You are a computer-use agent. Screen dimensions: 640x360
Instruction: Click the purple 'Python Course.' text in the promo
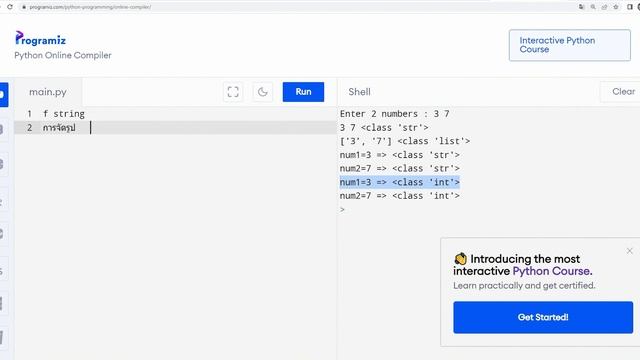point(552,271)
